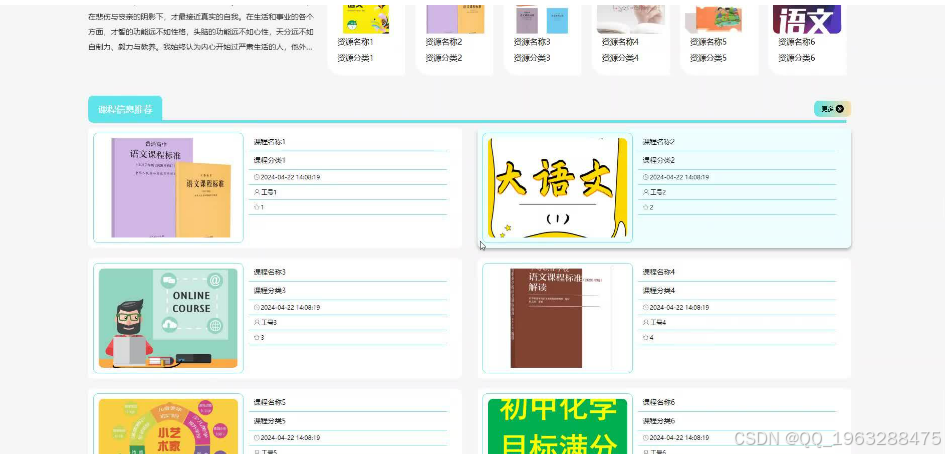Open the purple 语文课程标准 course cover image
Viewport: 945px width, 454px height.
(168, 188)
